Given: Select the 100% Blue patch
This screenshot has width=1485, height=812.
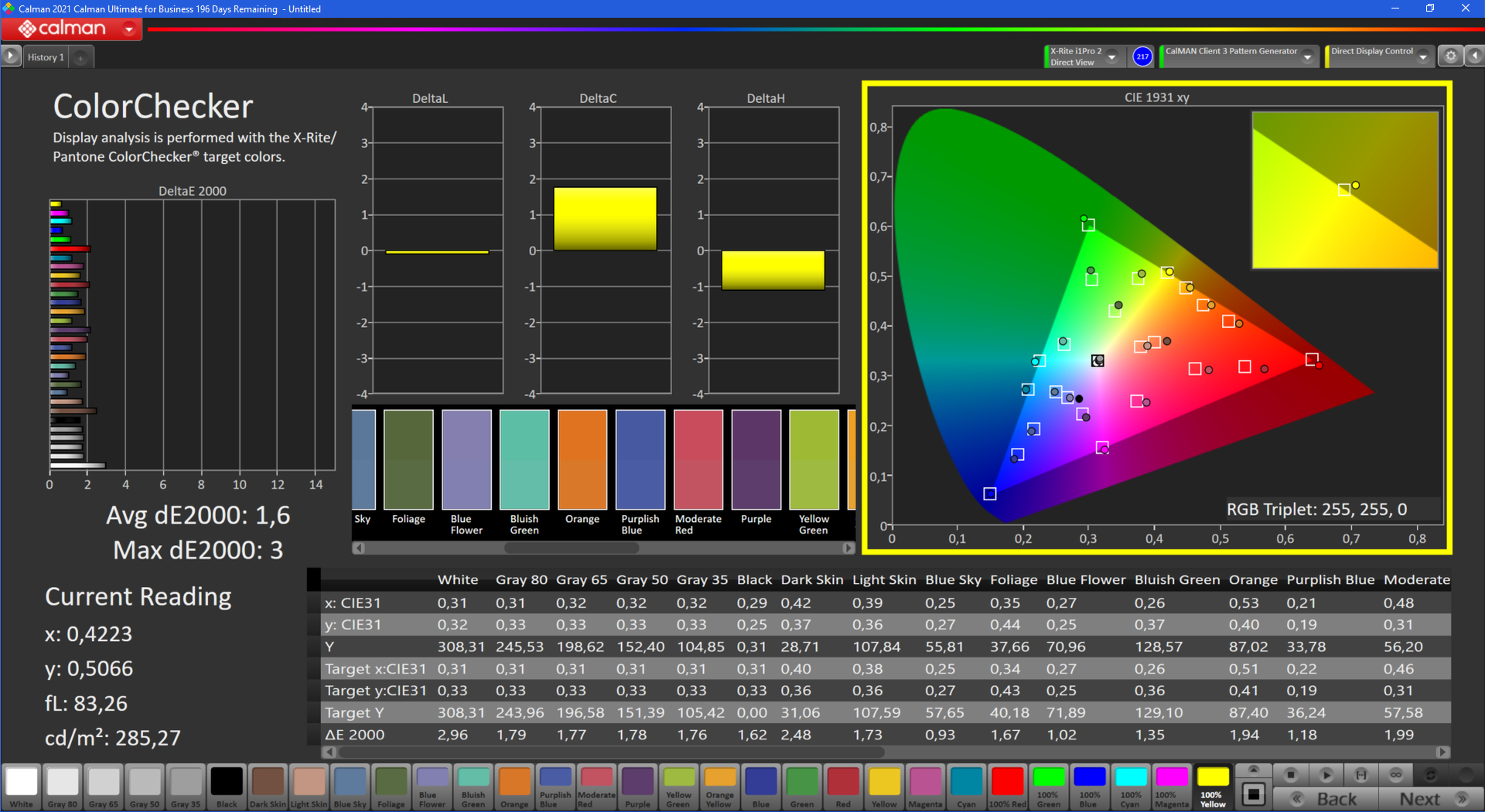Looking at the screenshot, I should (1090, 786).
